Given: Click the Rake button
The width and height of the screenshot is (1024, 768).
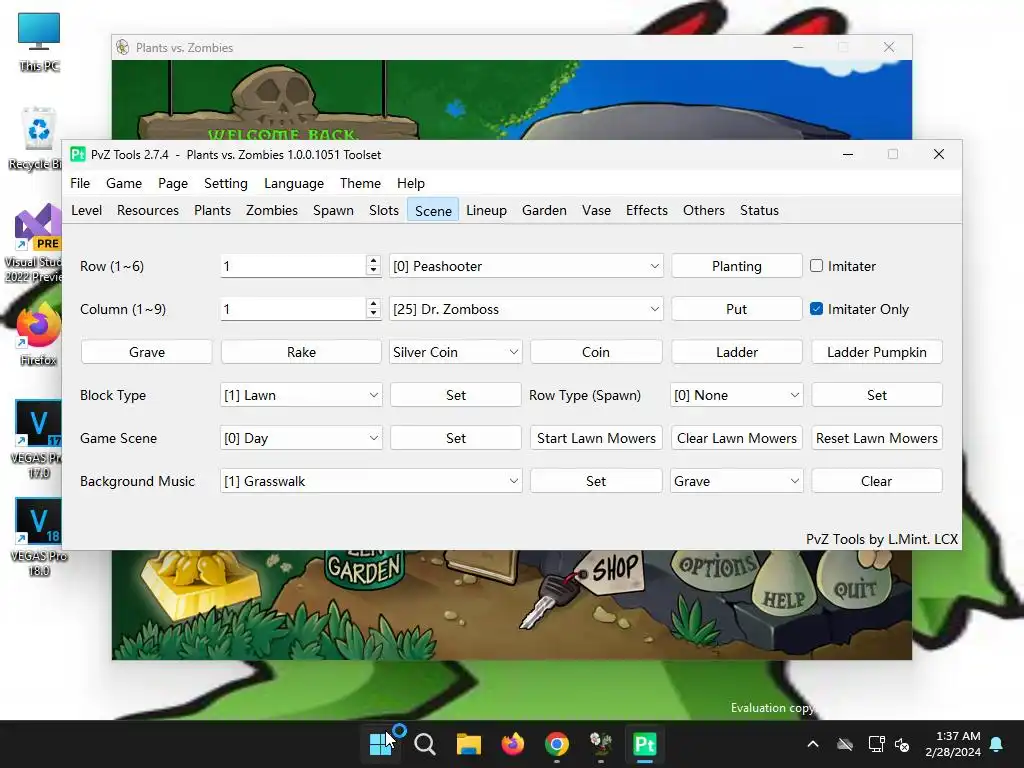Looking at the screenshot, I should pyautogui.click(x=301, y=352).
